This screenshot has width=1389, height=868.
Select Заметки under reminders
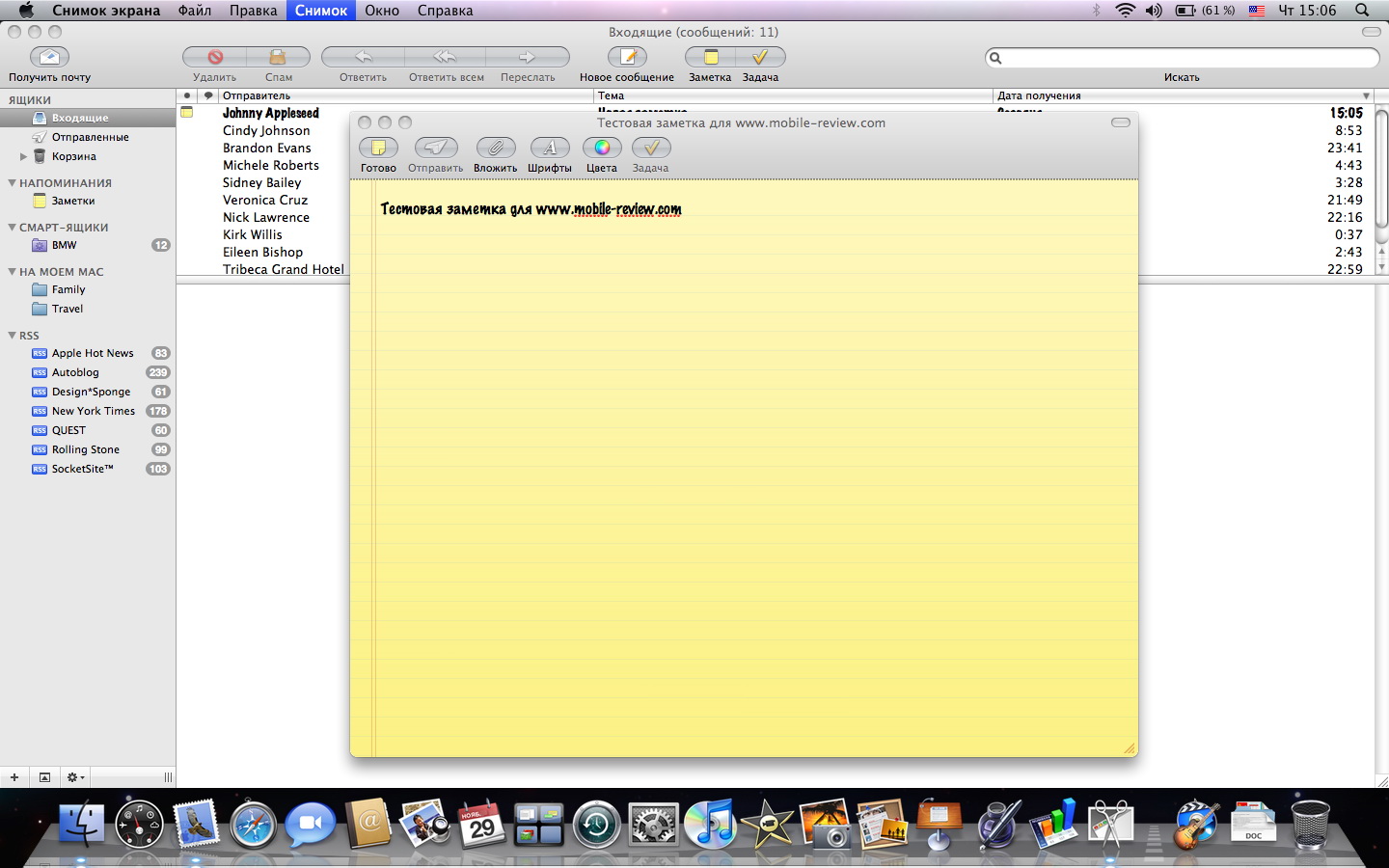click(x=88, y=201)
